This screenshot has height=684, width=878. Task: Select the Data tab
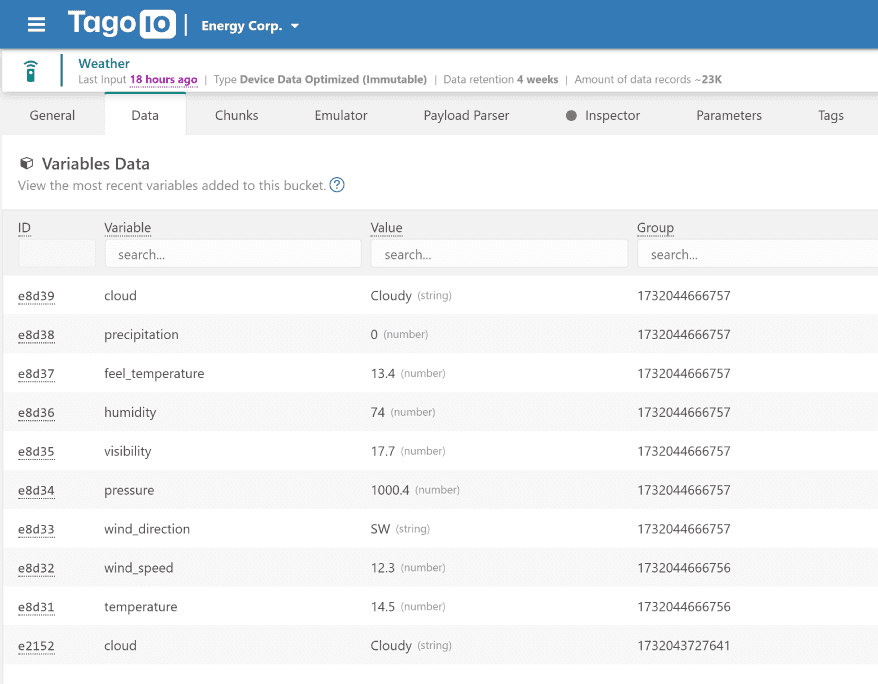(145, 115)
